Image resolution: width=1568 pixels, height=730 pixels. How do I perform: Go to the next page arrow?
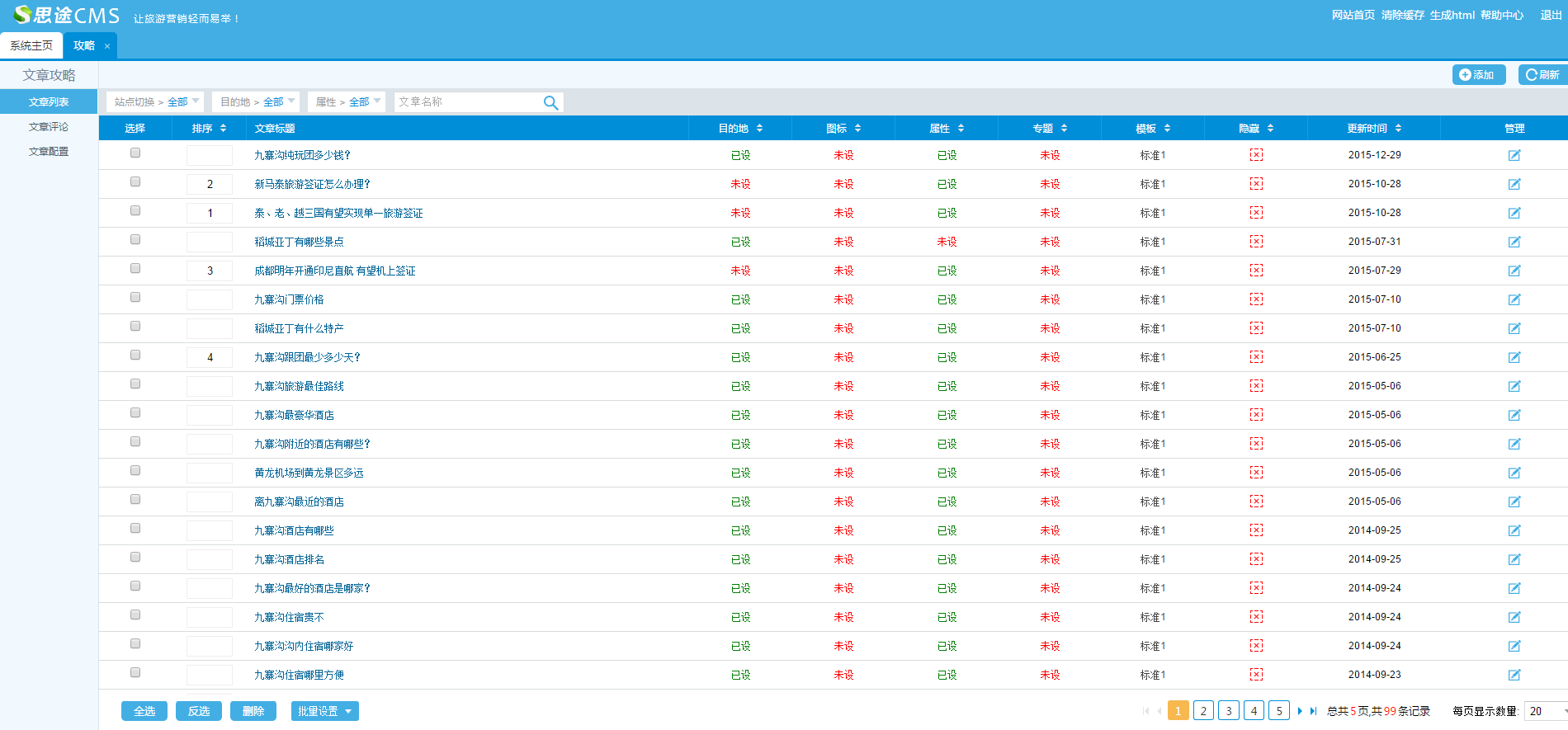(x=1300, y=711)
